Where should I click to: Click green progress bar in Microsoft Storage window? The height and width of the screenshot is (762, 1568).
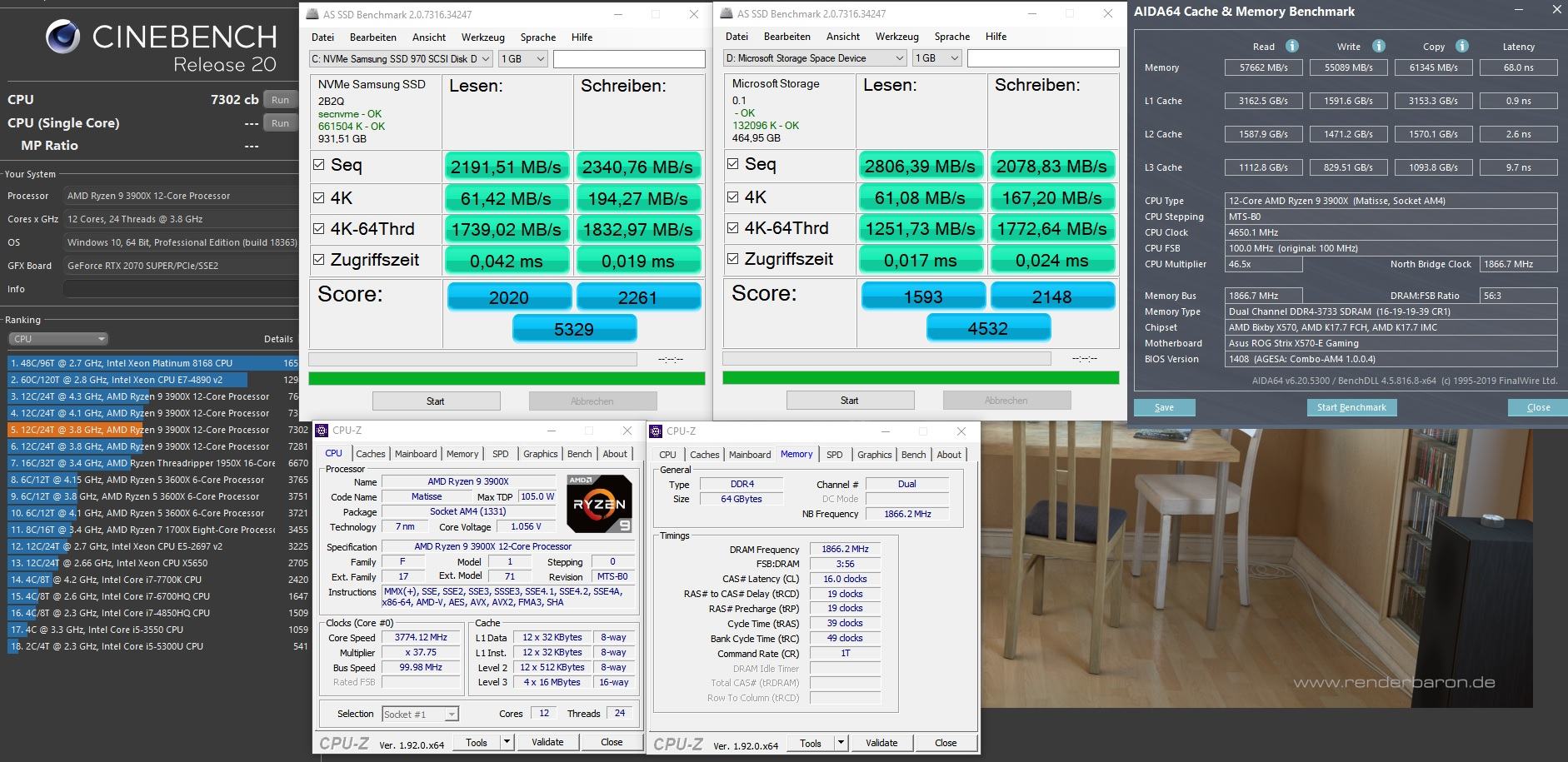click(x=921, y=377)
